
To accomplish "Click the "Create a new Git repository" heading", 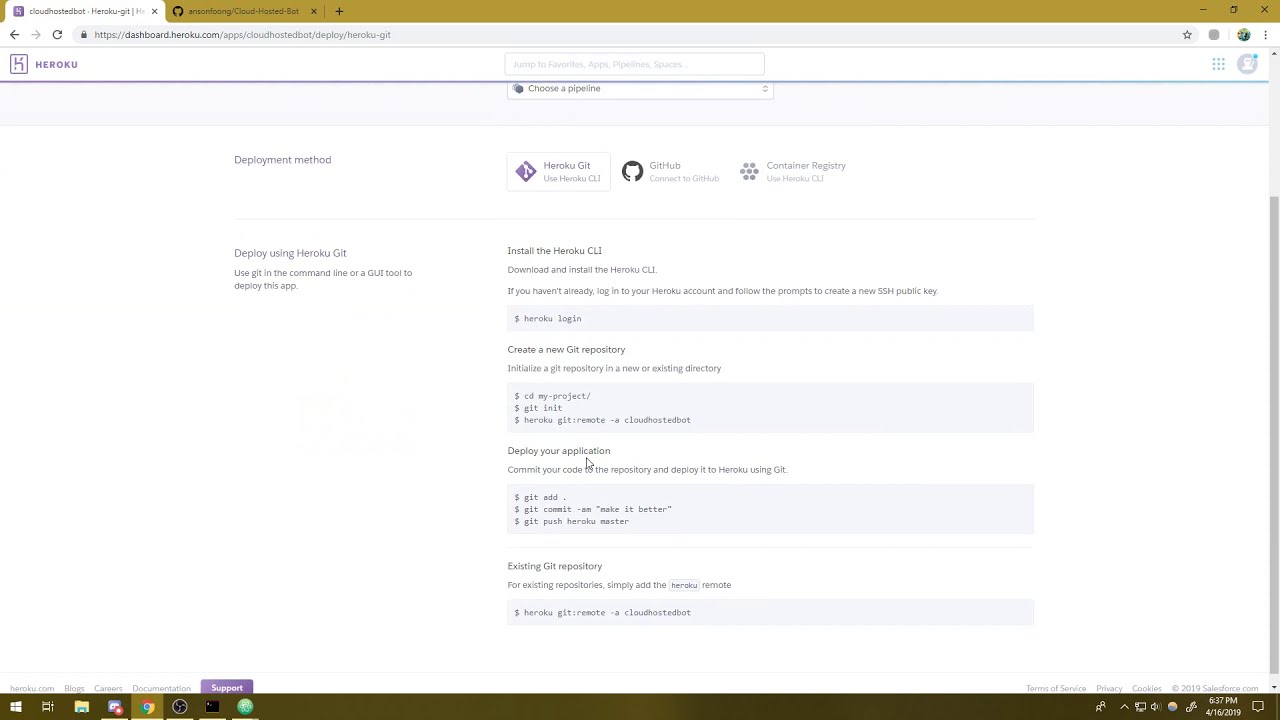I will coord(566,350).
